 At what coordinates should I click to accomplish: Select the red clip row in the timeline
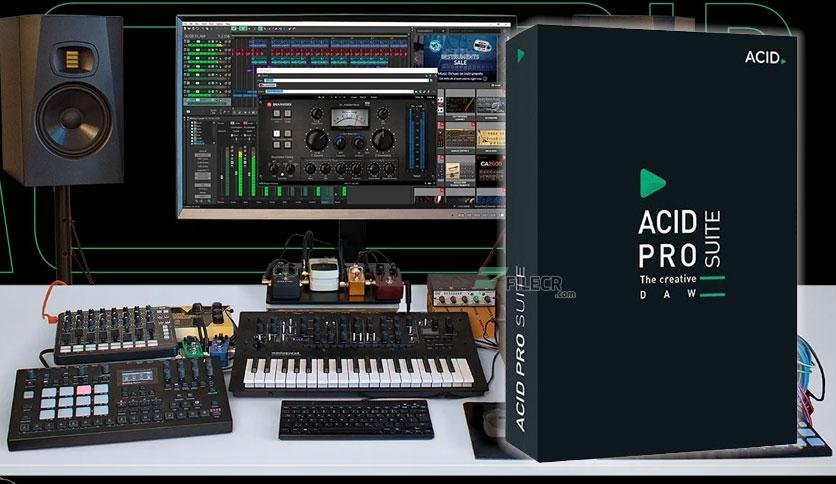pos(320,53)
